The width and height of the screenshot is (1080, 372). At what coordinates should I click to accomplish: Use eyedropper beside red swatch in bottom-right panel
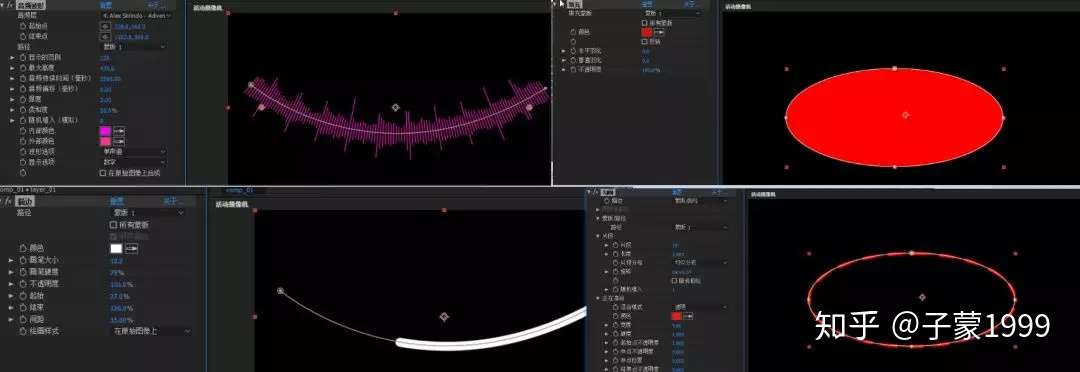coord(687,316)
